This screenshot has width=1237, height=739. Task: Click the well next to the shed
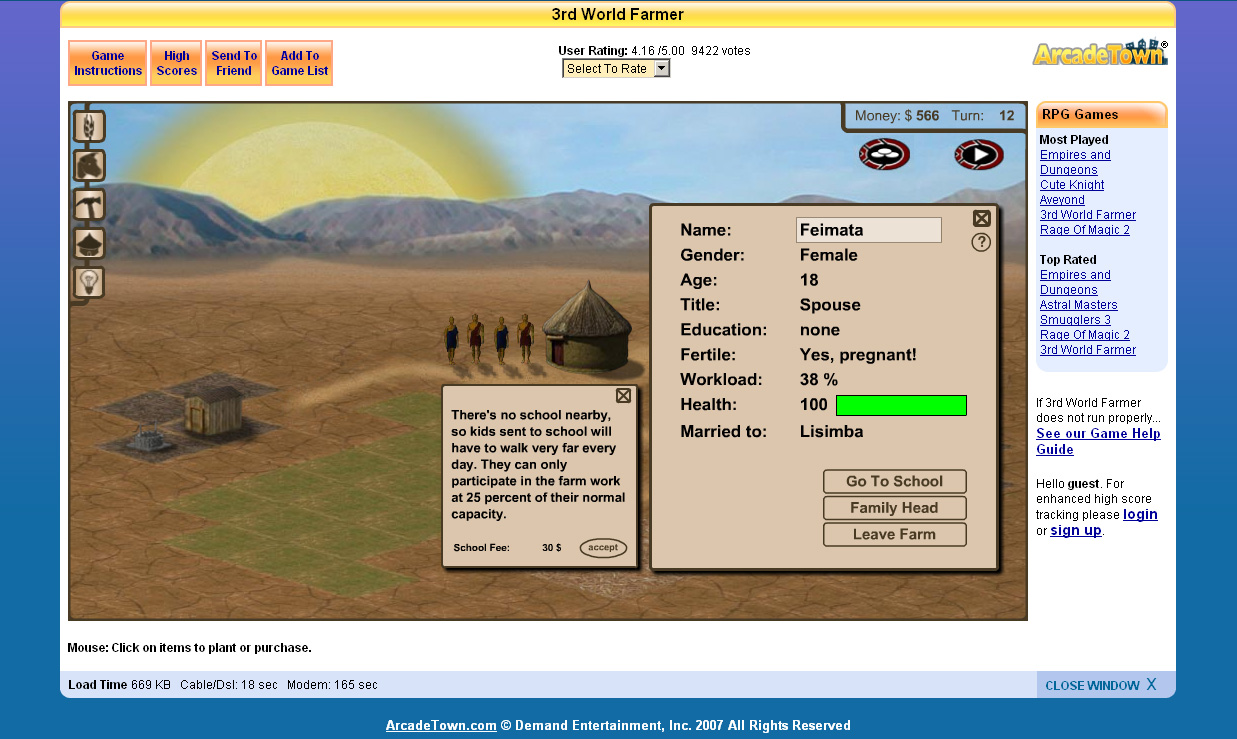[x=151, y=439]
